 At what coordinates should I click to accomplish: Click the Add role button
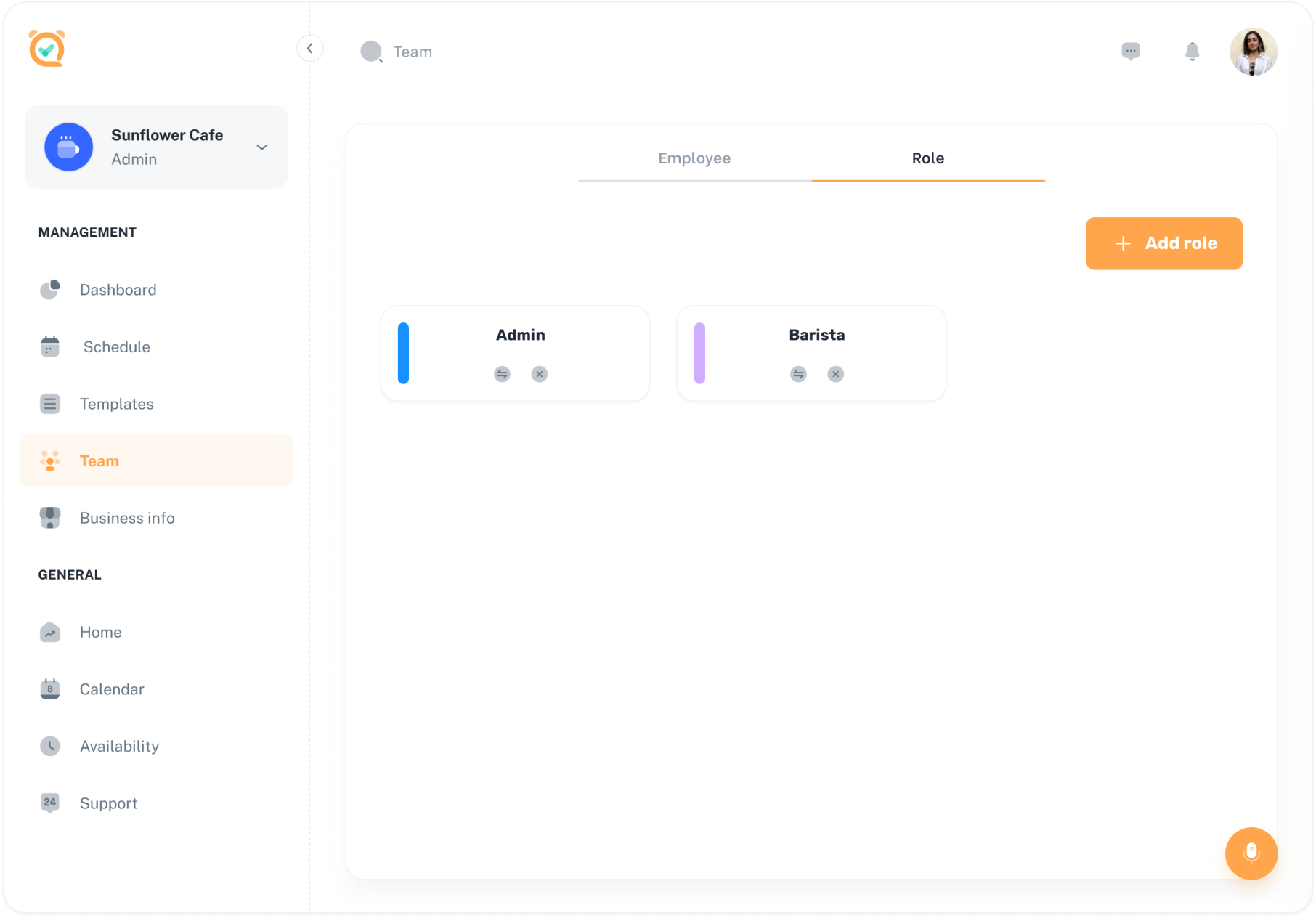[x=1163, y=243]
